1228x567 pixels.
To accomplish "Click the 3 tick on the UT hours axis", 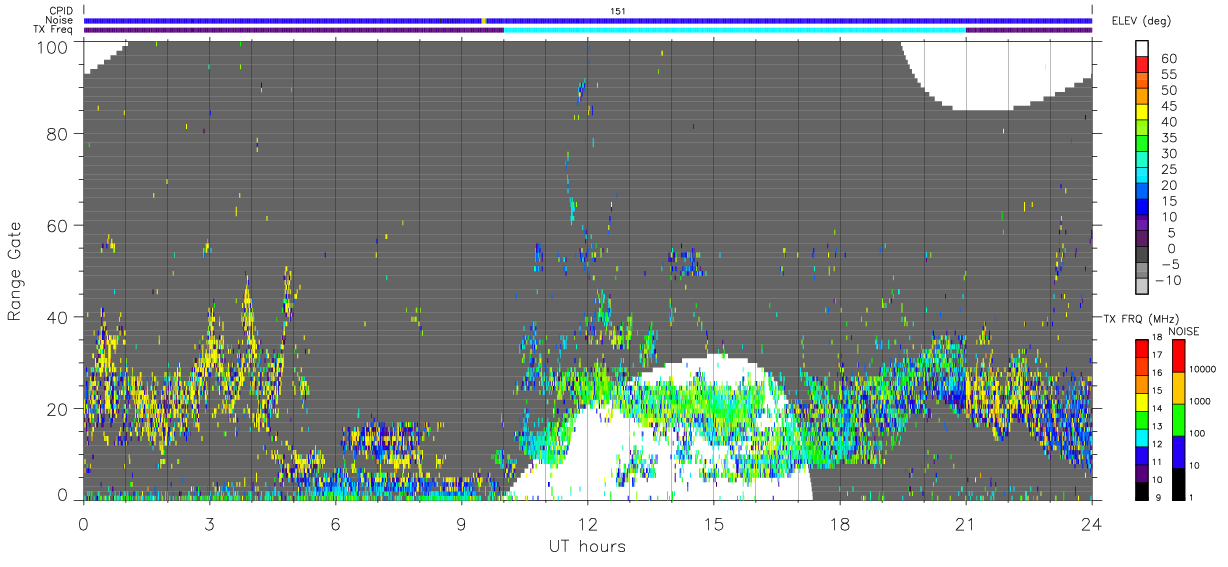I will point(209,523).
